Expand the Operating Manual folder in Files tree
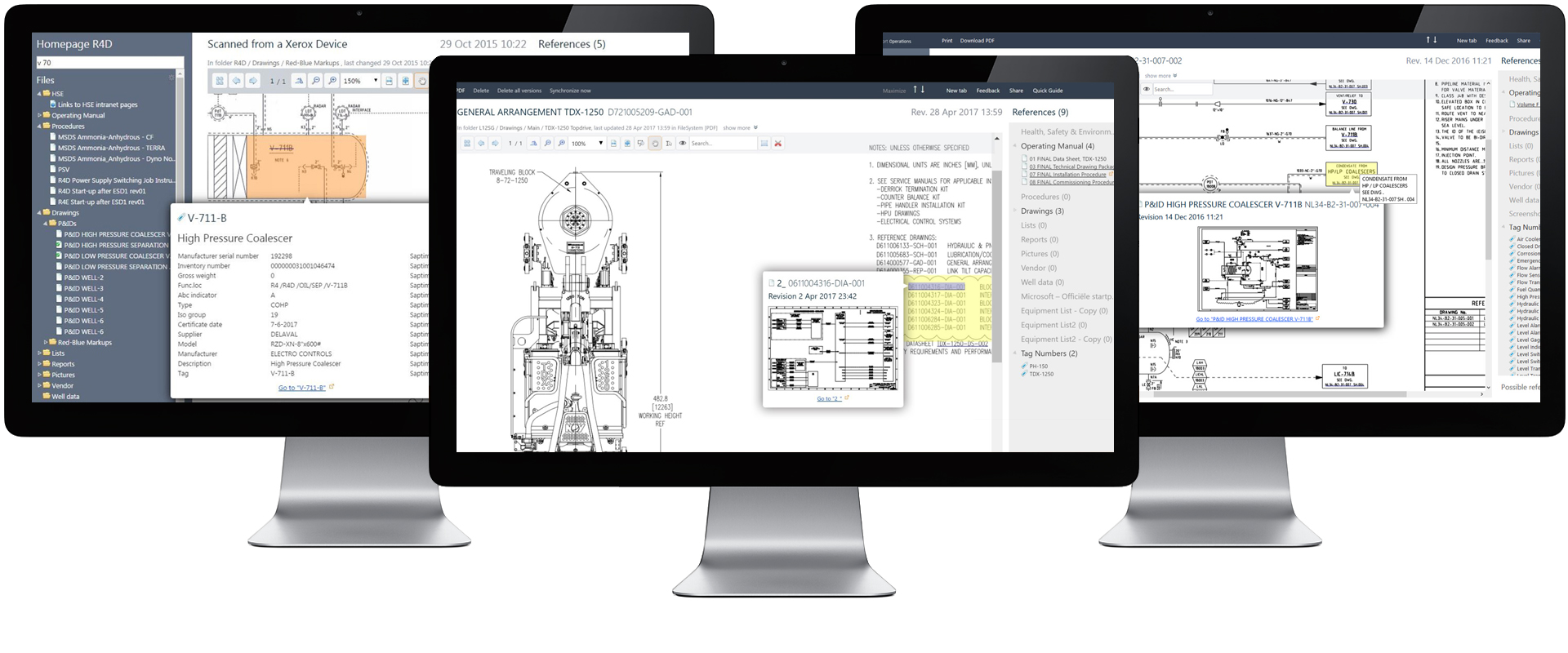1568x653 pixels. click(x=39, y=115)
